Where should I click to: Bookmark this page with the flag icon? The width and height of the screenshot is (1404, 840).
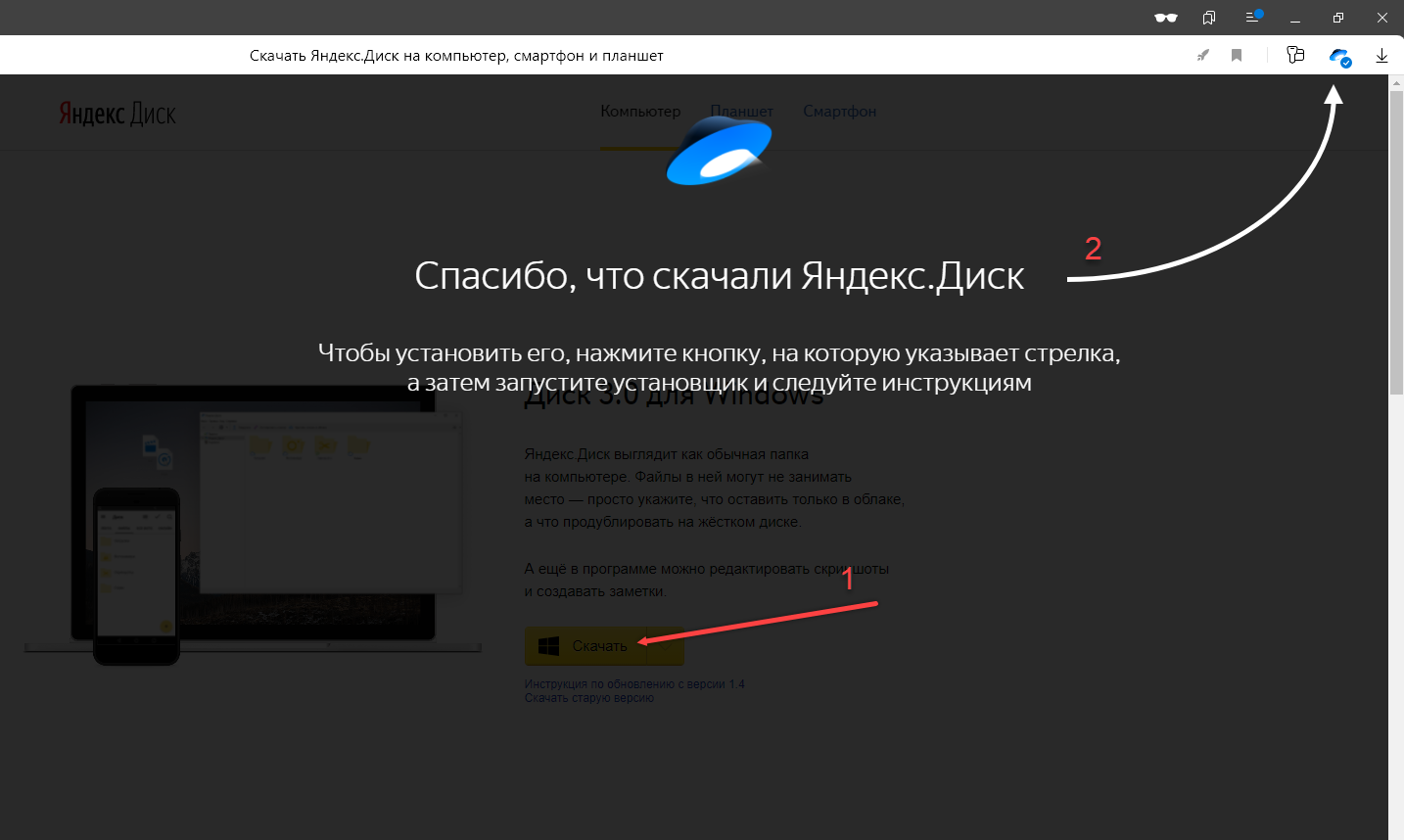1237,56
